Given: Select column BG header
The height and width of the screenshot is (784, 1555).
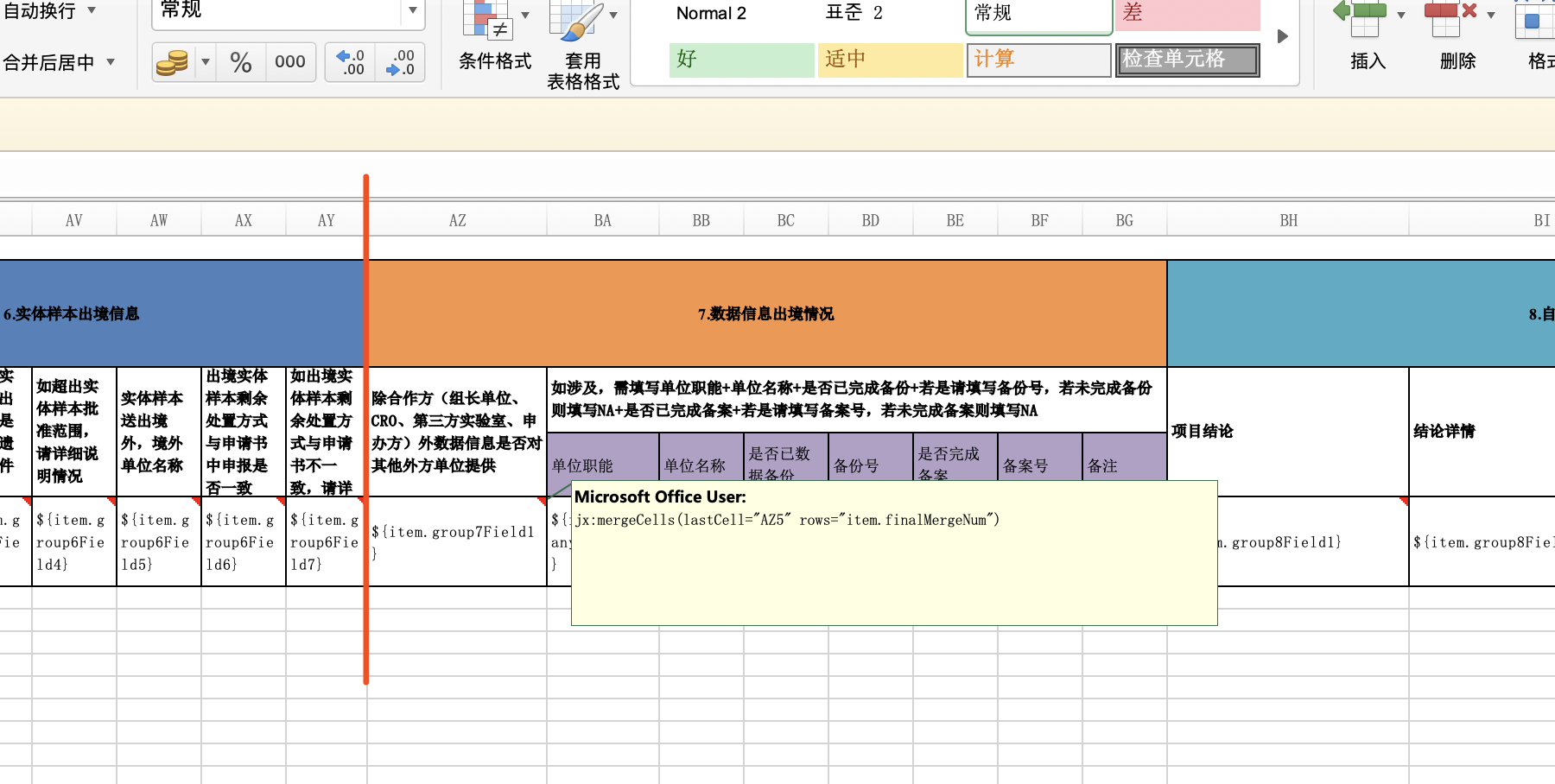Looking at the screenshot, I should click(1125, 220).
